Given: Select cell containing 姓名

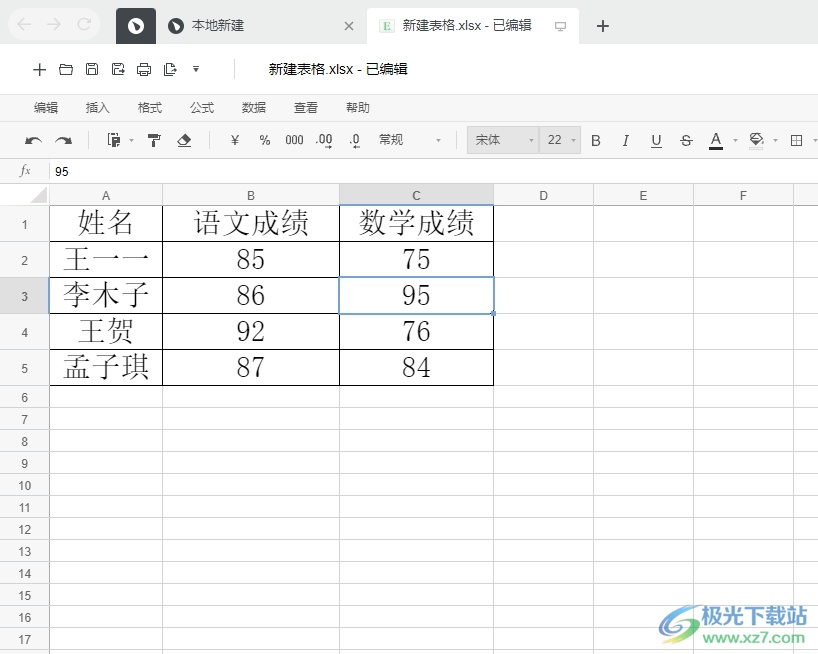Looking at the screenshot, I should [x=106, y=223].
